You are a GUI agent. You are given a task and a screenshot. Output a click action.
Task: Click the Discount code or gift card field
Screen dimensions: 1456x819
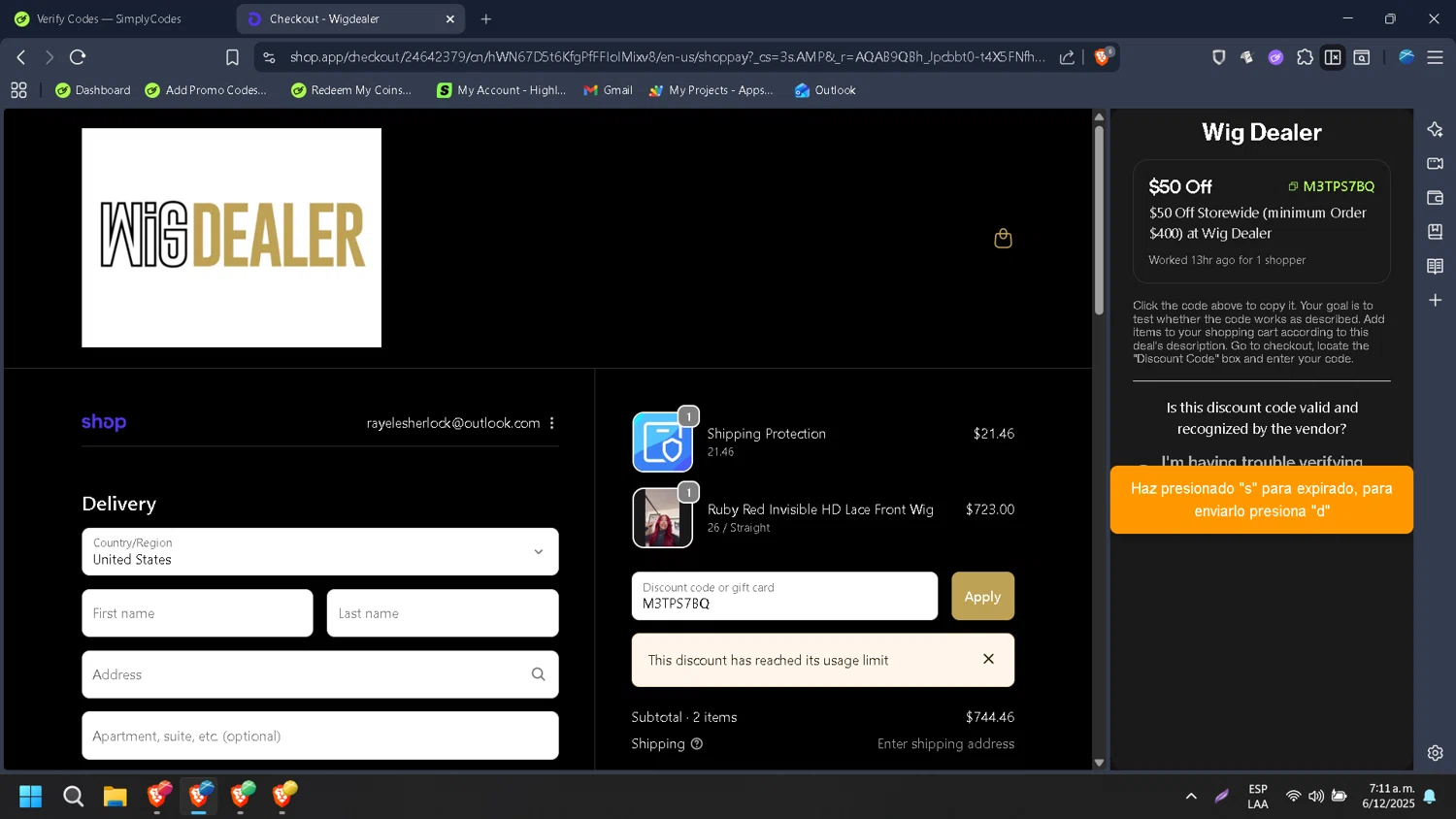784,596
